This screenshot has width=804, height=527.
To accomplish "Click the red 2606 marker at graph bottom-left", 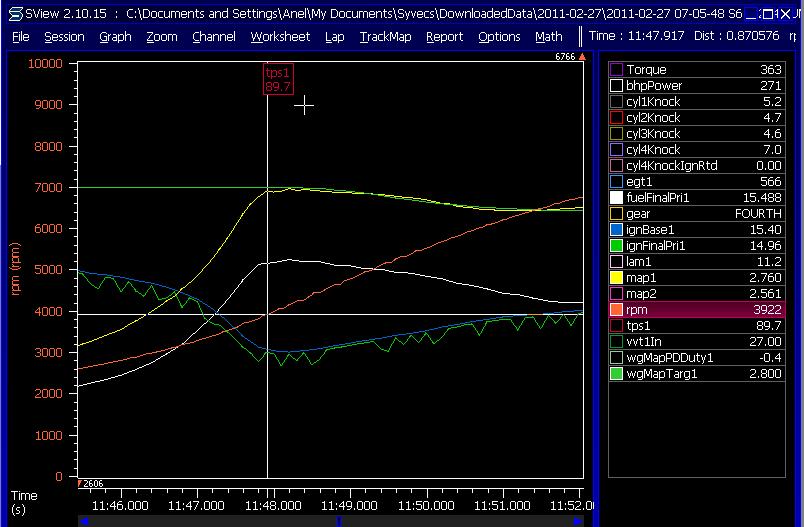I will [90, 483].
